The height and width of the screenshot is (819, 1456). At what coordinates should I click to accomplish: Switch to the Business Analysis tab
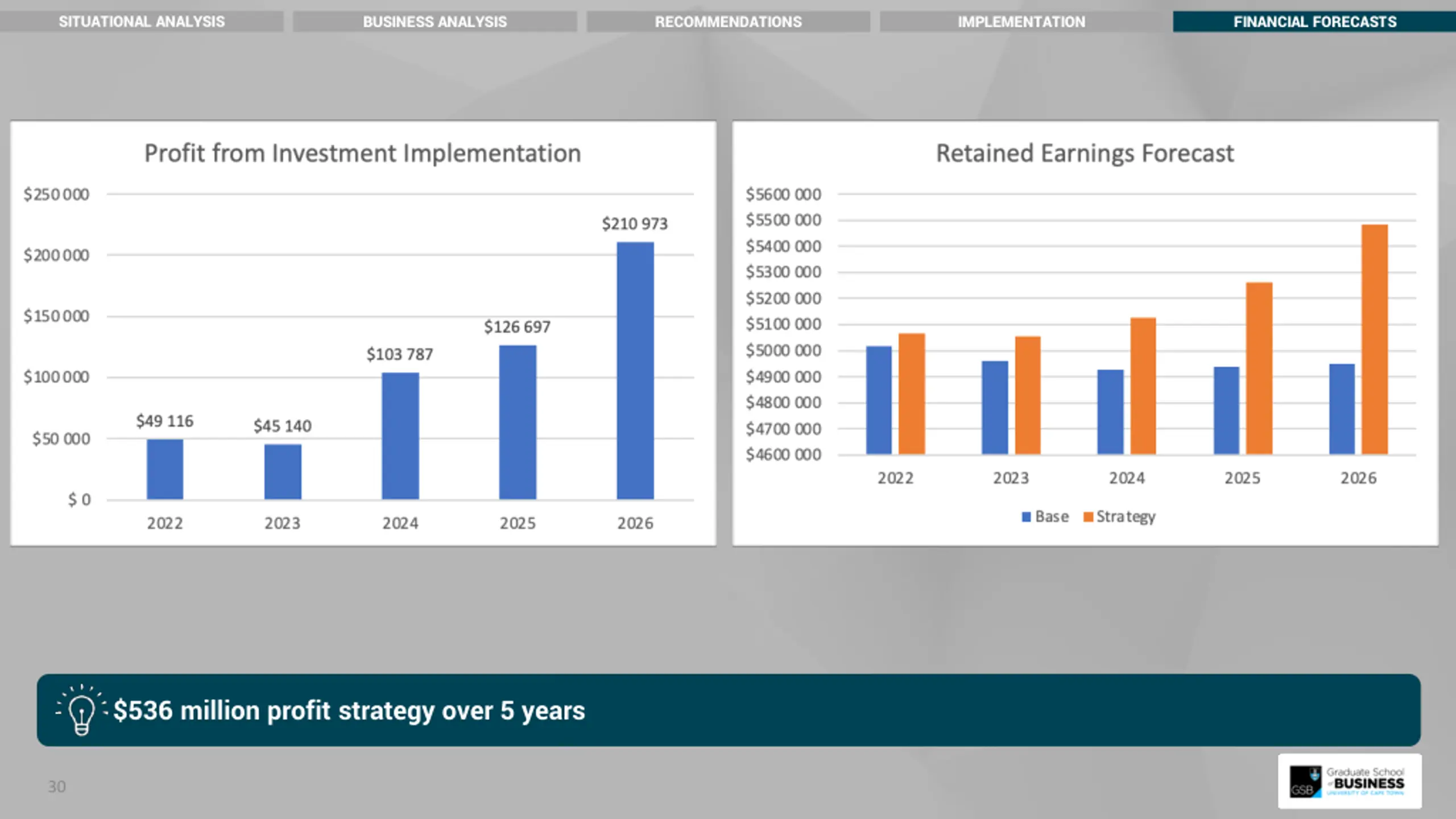coord(435,22)
